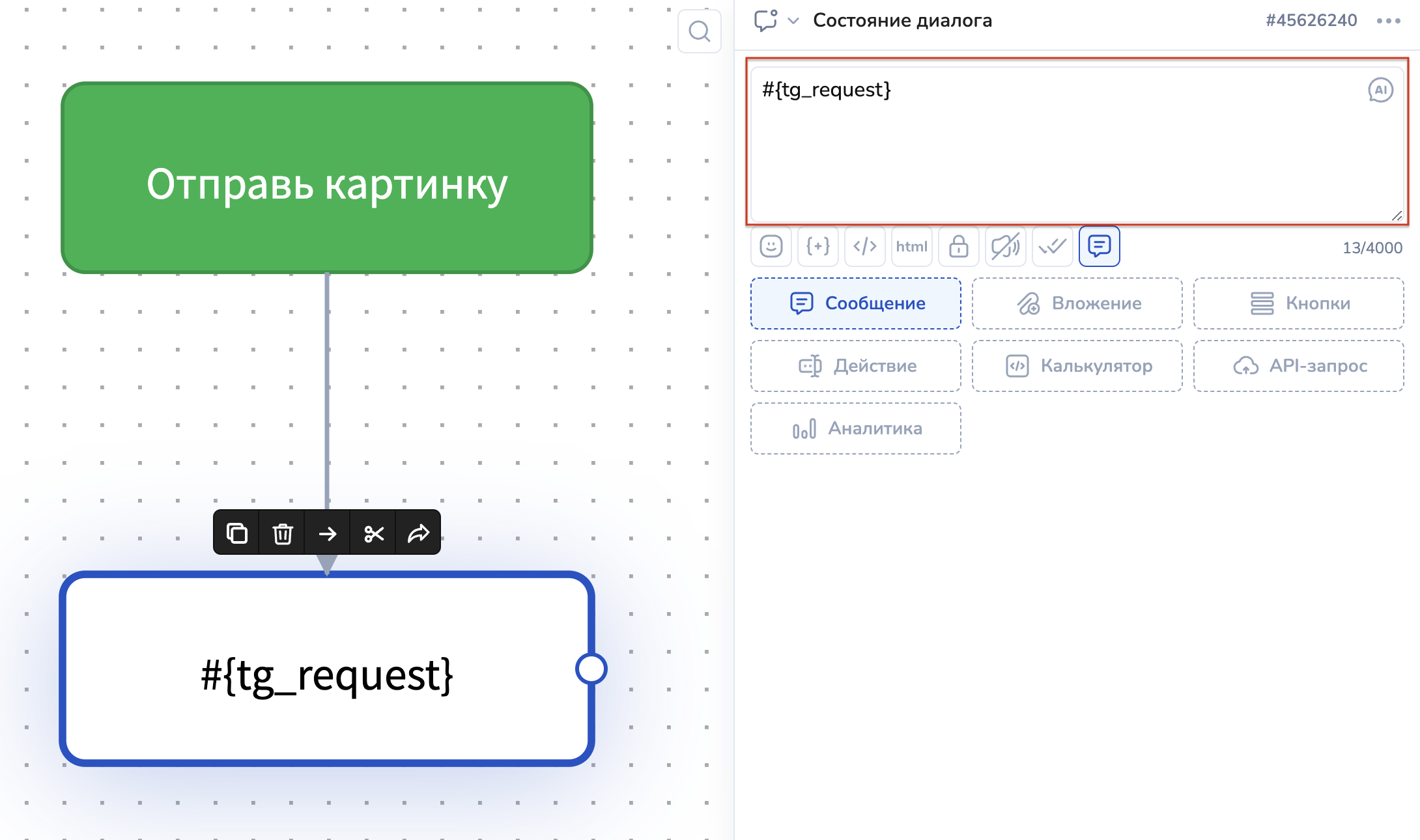Insert variable with curly braces icon
The image size is (1420, 840).
coord(818,247)
